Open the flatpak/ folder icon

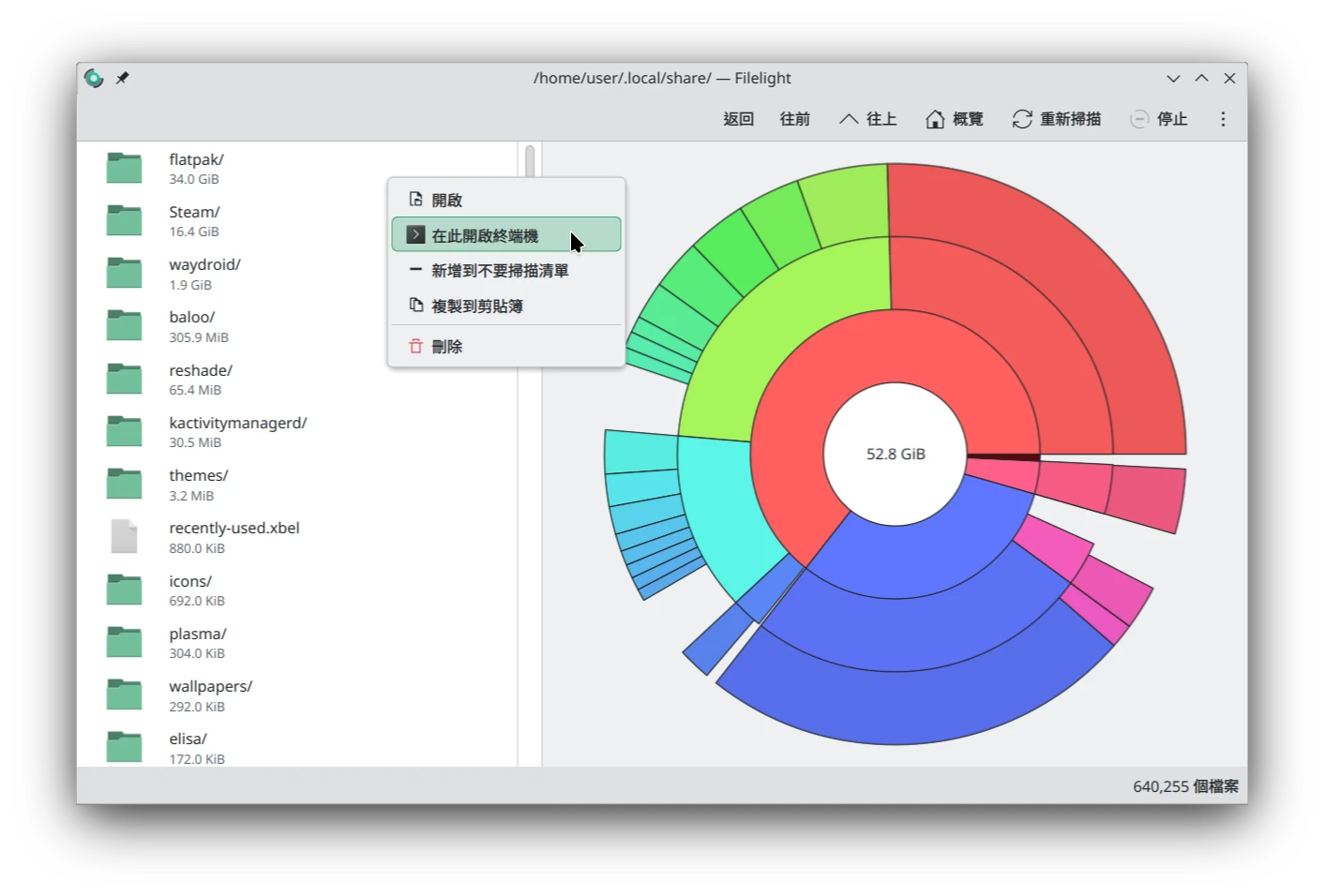pyautogui.click(x=124, y=169)
